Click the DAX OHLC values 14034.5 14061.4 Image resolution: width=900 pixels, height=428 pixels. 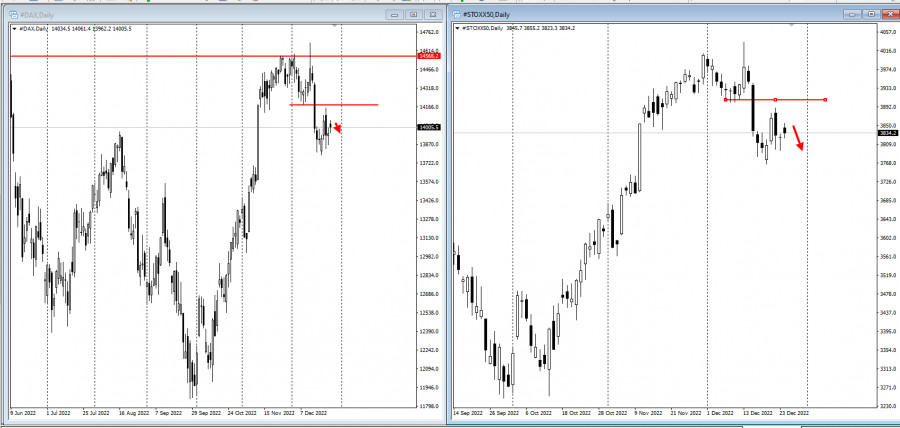click(x=71, y=29)
